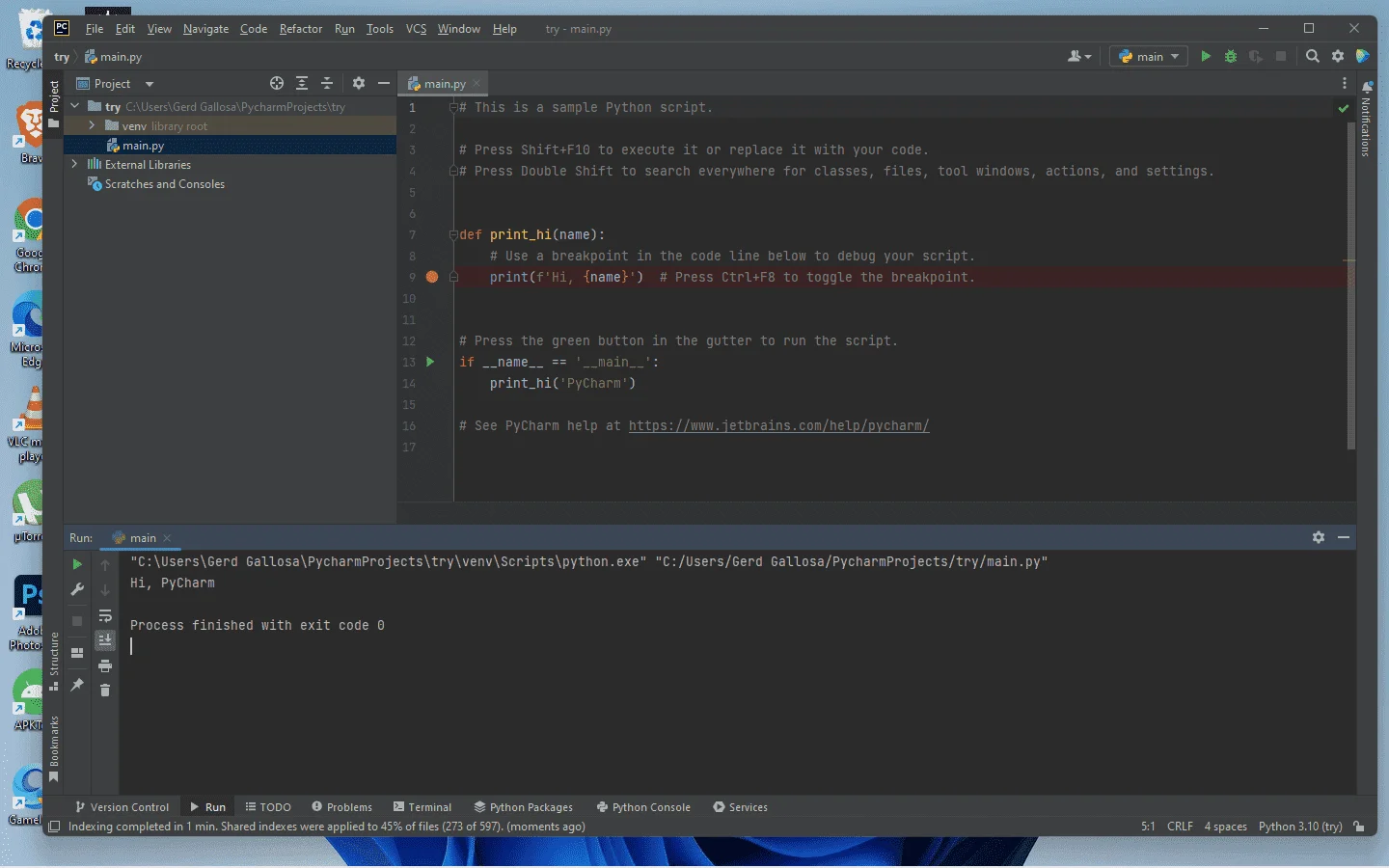The height and width of the screenshot is (868, 1389).
Task: Run the main configuration from the top toolbar
Action: click(1206, 57)
